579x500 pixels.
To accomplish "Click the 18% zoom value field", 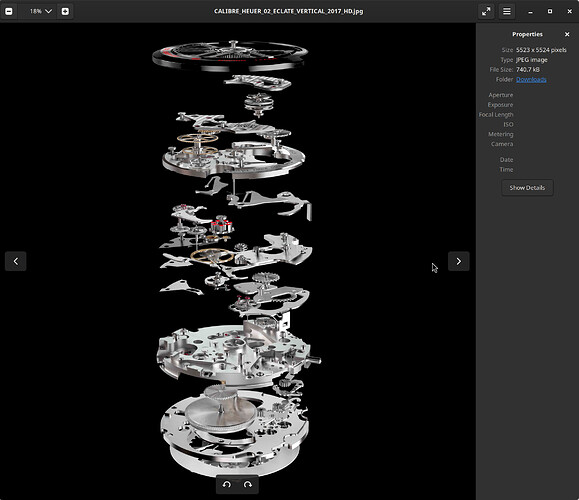I will point(36,11).
